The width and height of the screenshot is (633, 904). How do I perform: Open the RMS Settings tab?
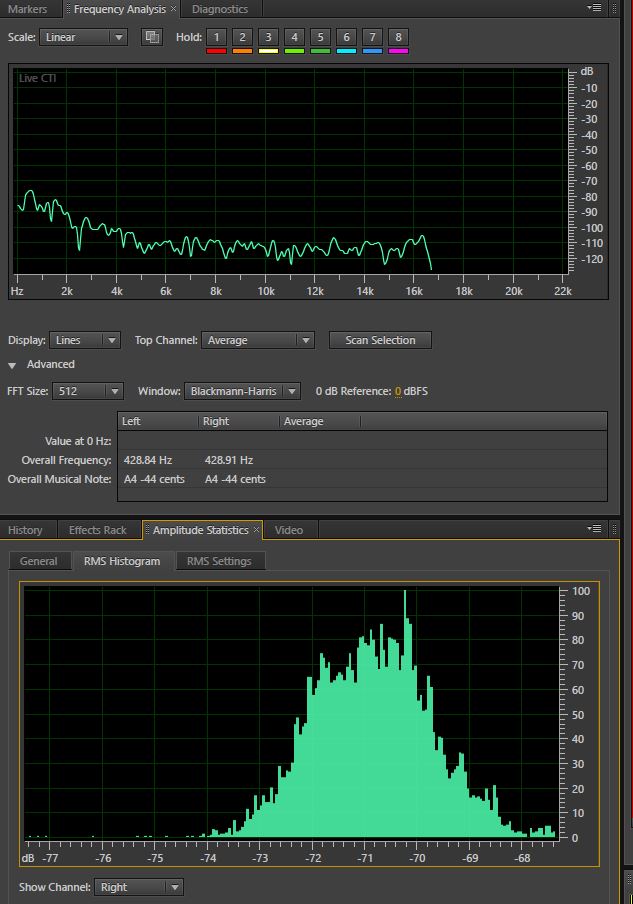click(x=219, y=561)
